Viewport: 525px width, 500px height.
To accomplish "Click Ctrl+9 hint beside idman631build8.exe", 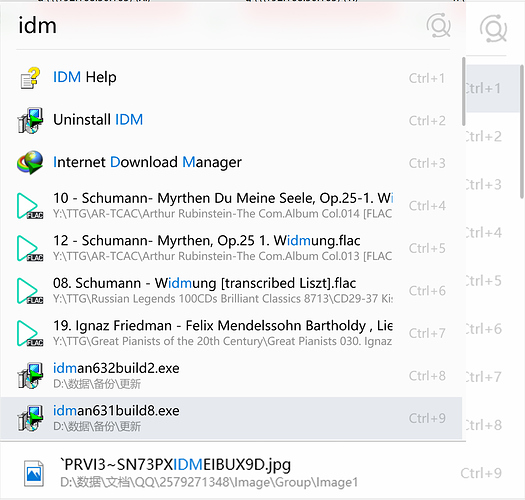I will tap(427, 419).
